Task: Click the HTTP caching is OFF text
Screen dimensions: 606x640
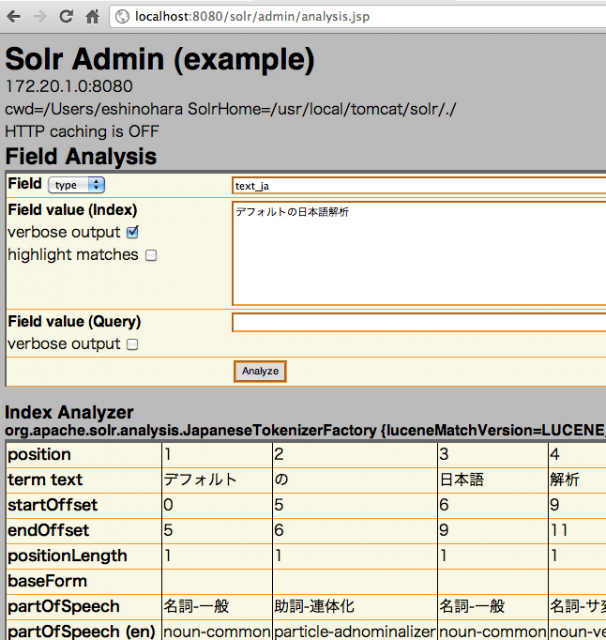Action: pos(82,131)
